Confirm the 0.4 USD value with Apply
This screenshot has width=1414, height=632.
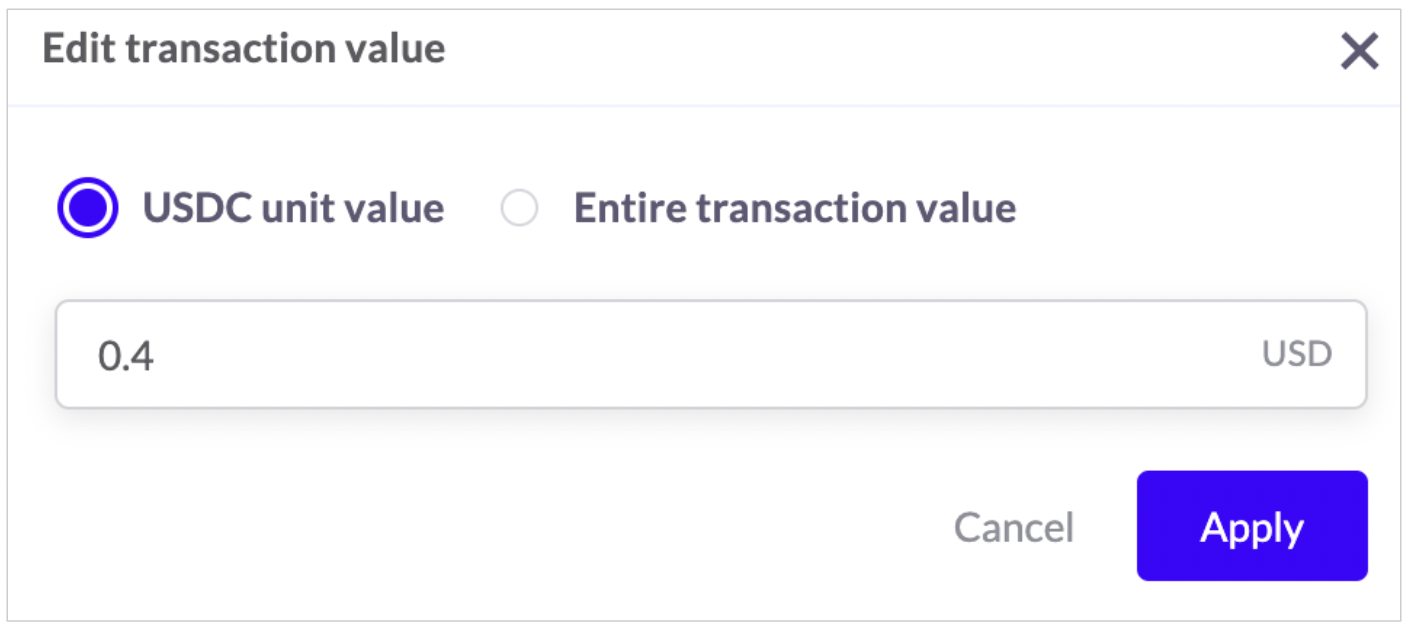pyautogui.click(x=1251, y=526)
